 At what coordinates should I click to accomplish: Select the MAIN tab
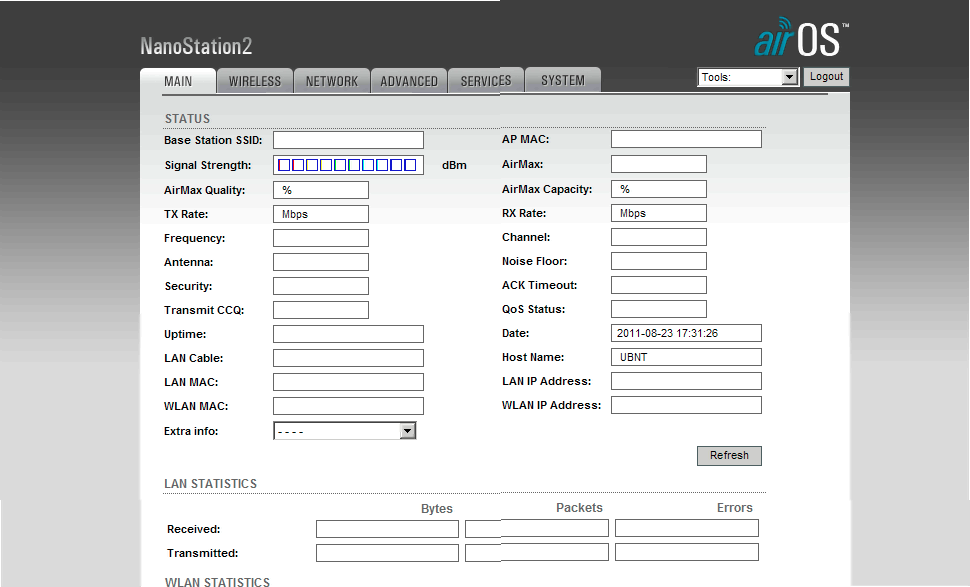tap(178, 81)
